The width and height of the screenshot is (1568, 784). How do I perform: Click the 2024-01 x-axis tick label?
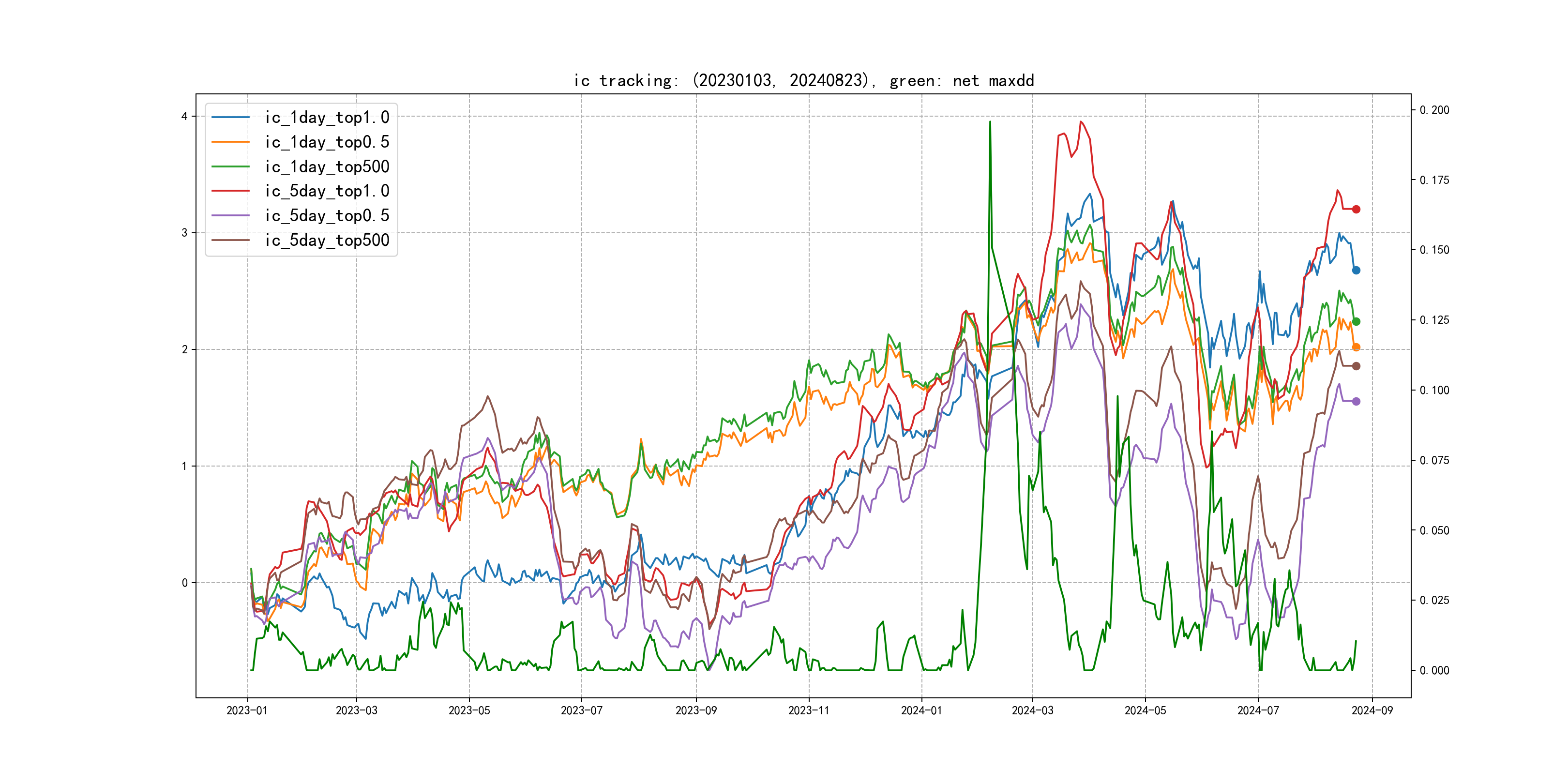pyautogui.click(x=921, y=710)
